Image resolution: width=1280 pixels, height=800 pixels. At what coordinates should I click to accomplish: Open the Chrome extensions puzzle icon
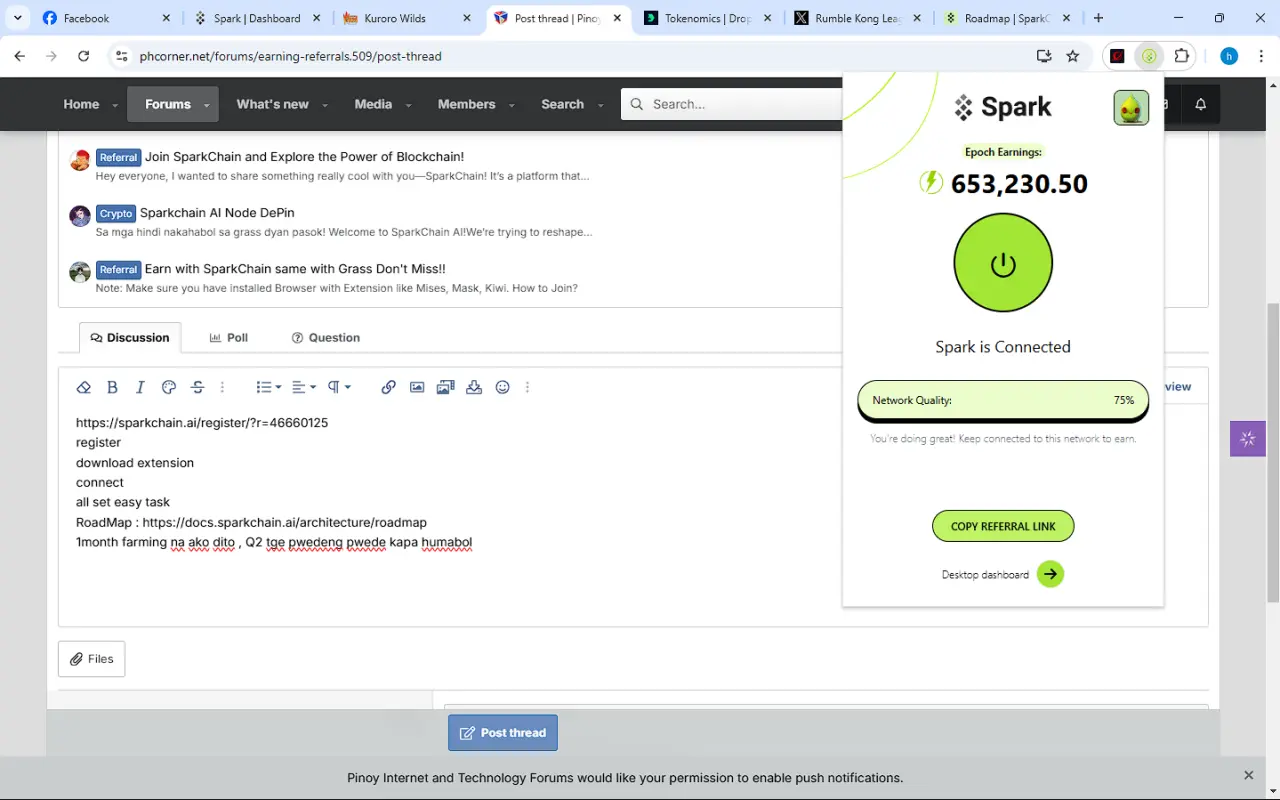(x=1182, y=56)
